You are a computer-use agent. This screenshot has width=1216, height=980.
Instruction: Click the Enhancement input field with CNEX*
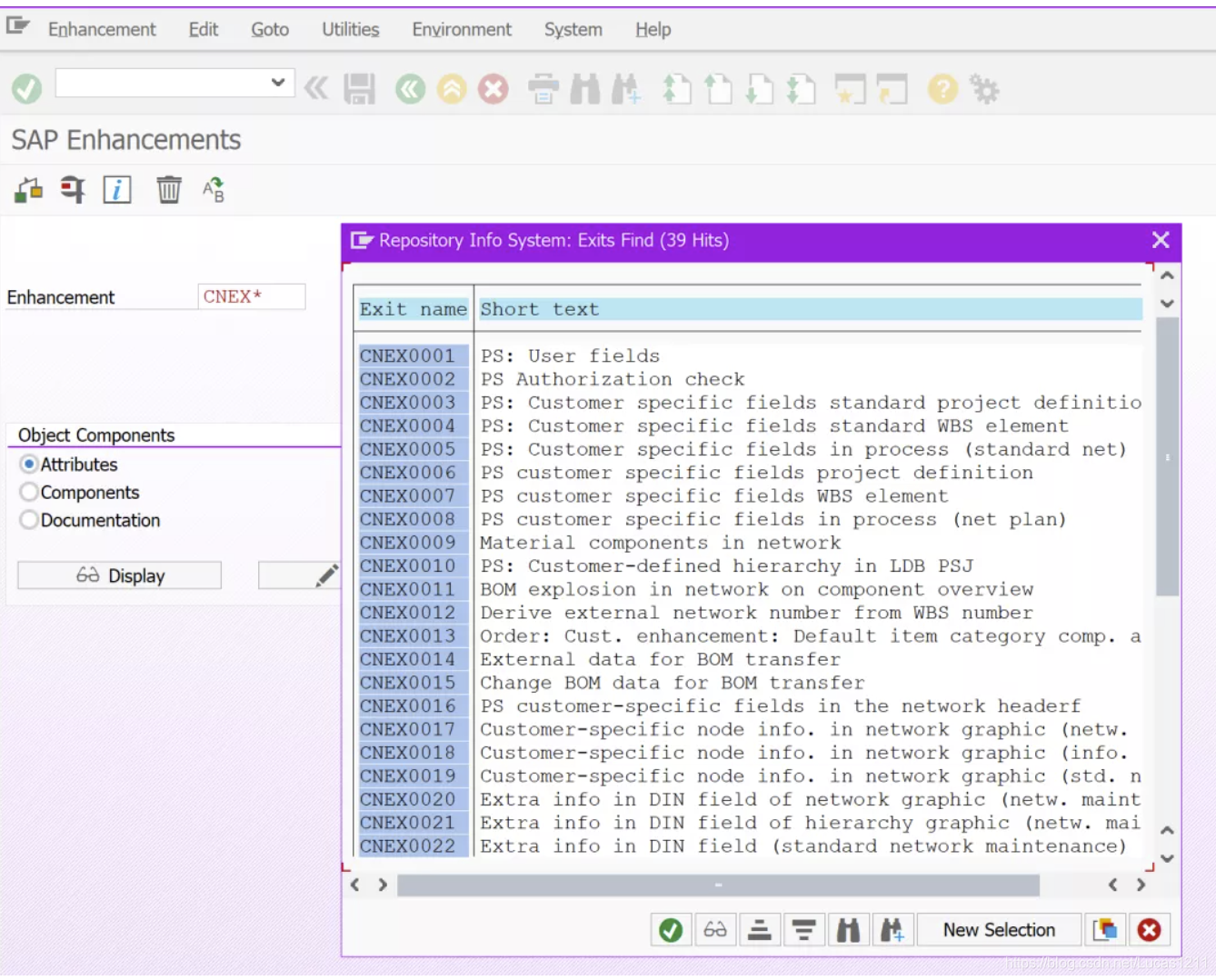[252, 296]
